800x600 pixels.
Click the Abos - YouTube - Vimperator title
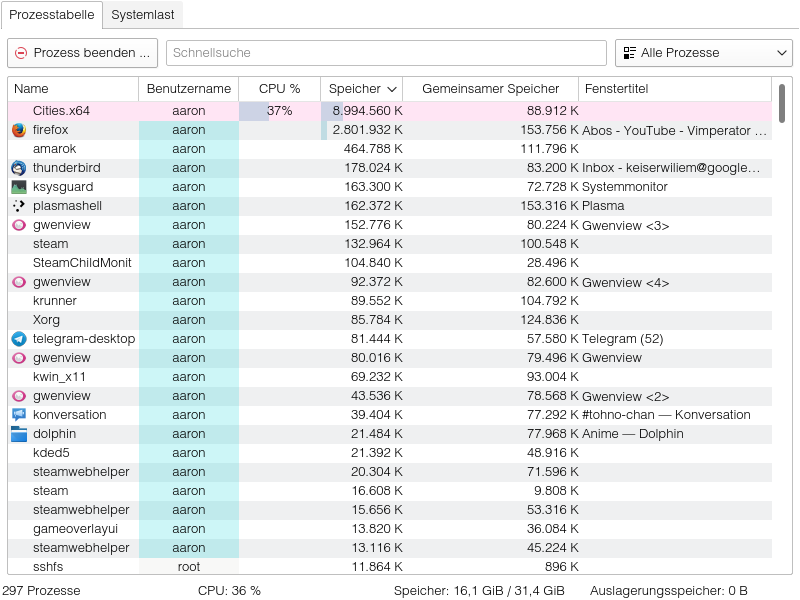[x=674, y=131]
